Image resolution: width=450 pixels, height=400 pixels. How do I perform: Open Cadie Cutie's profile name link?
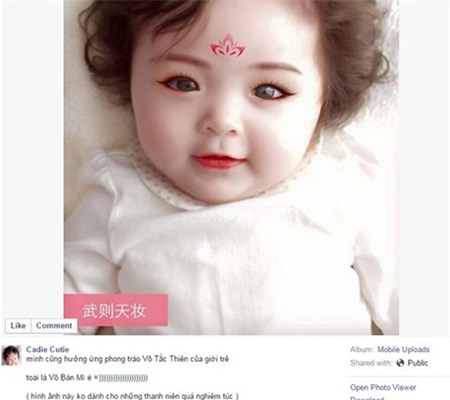point(47,349)
